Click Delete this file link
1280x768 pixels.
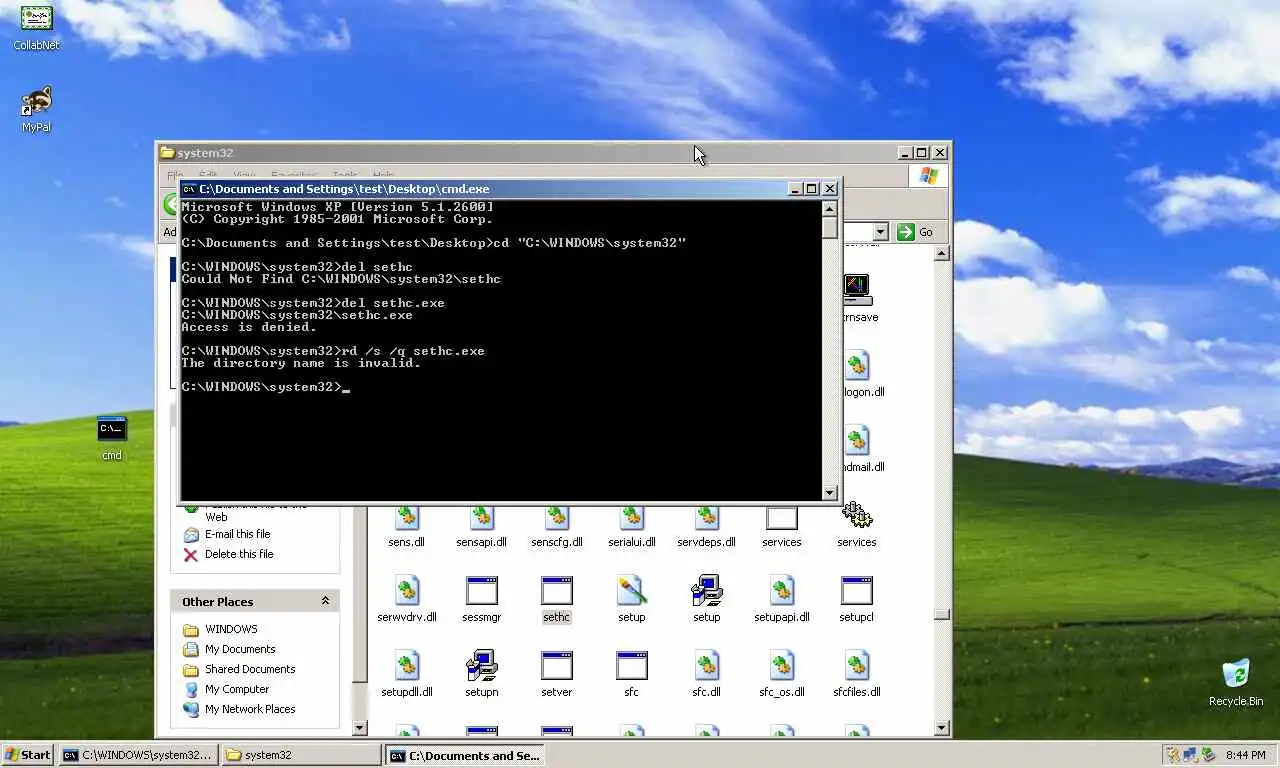point(229,554)
